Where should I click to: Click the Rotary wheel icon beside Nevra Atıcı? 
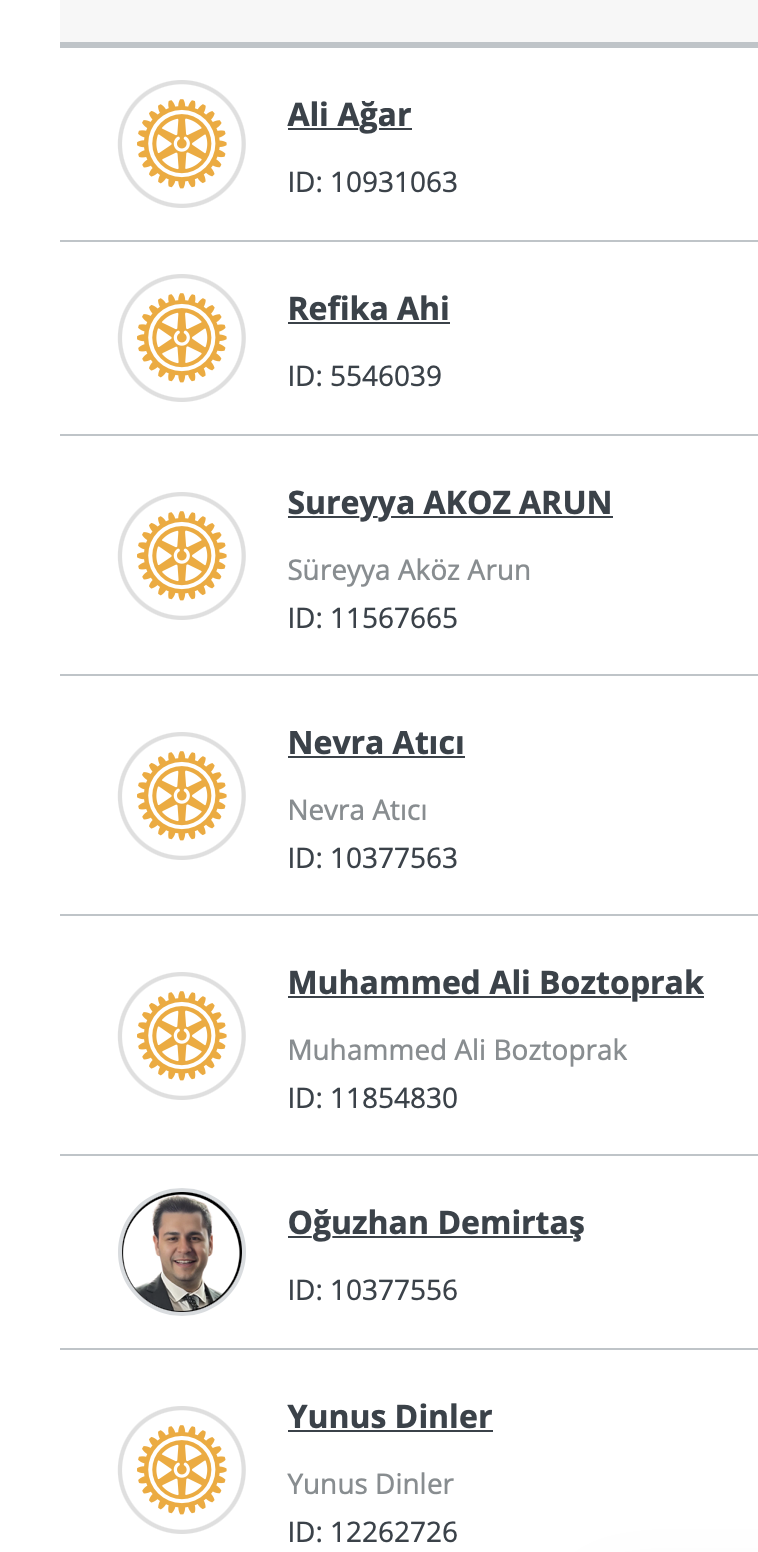click(181, 796)
